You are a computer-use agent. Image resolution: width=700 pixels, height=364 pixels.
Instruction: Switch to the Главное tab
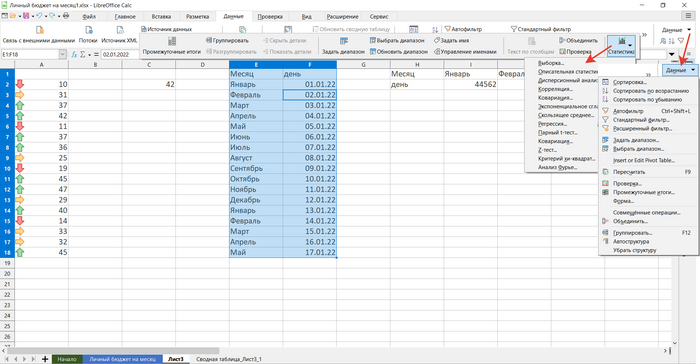point(125,17)
